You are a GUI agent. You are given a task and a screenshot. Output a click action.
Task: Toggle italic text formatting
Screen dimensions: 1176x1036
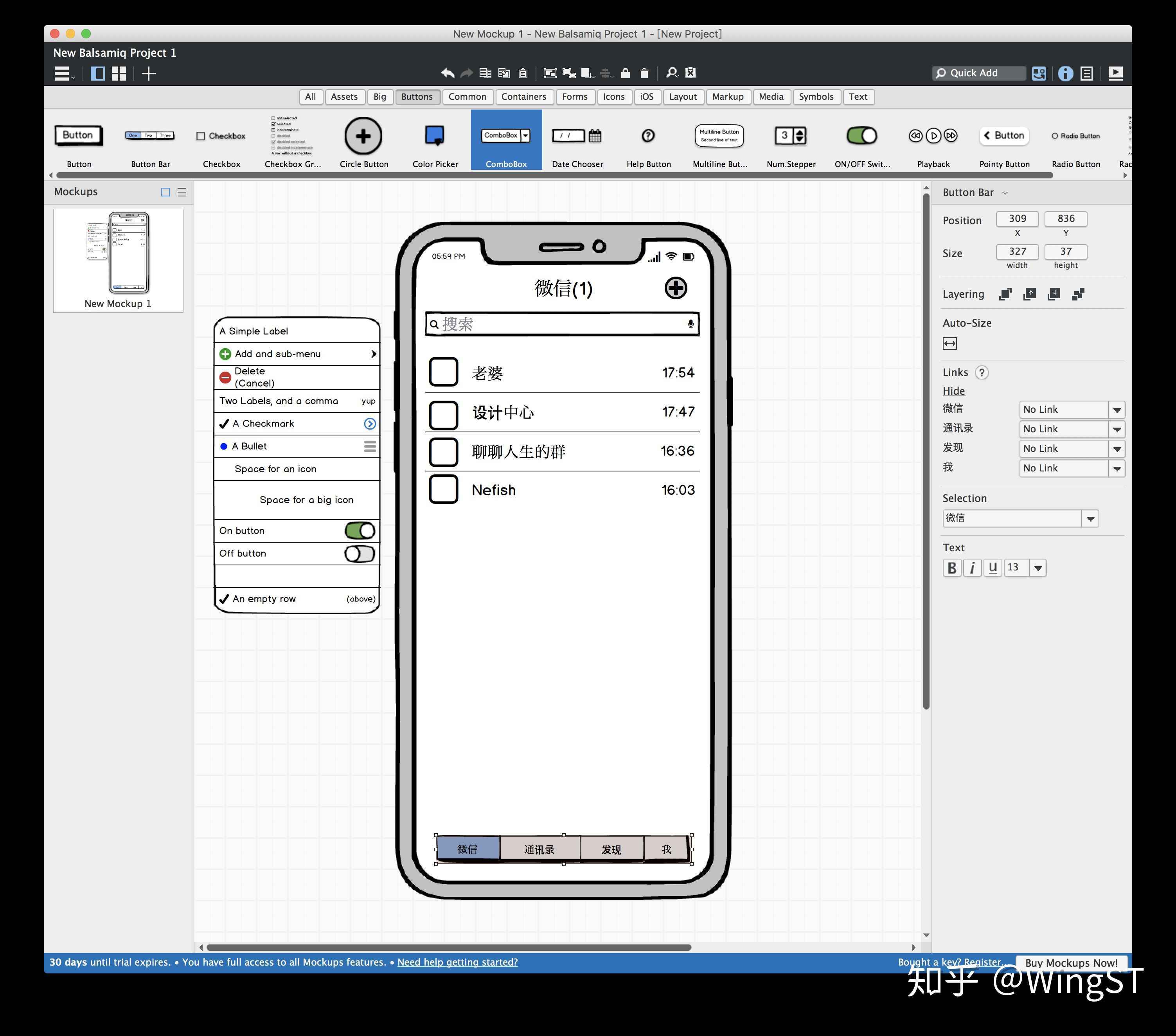coord(972,568)
